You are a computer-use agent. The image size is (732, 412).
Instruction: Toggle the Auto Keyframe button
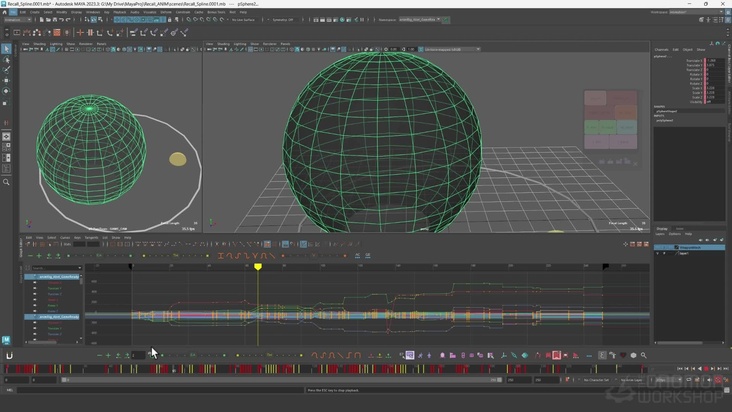coord(718,380)
